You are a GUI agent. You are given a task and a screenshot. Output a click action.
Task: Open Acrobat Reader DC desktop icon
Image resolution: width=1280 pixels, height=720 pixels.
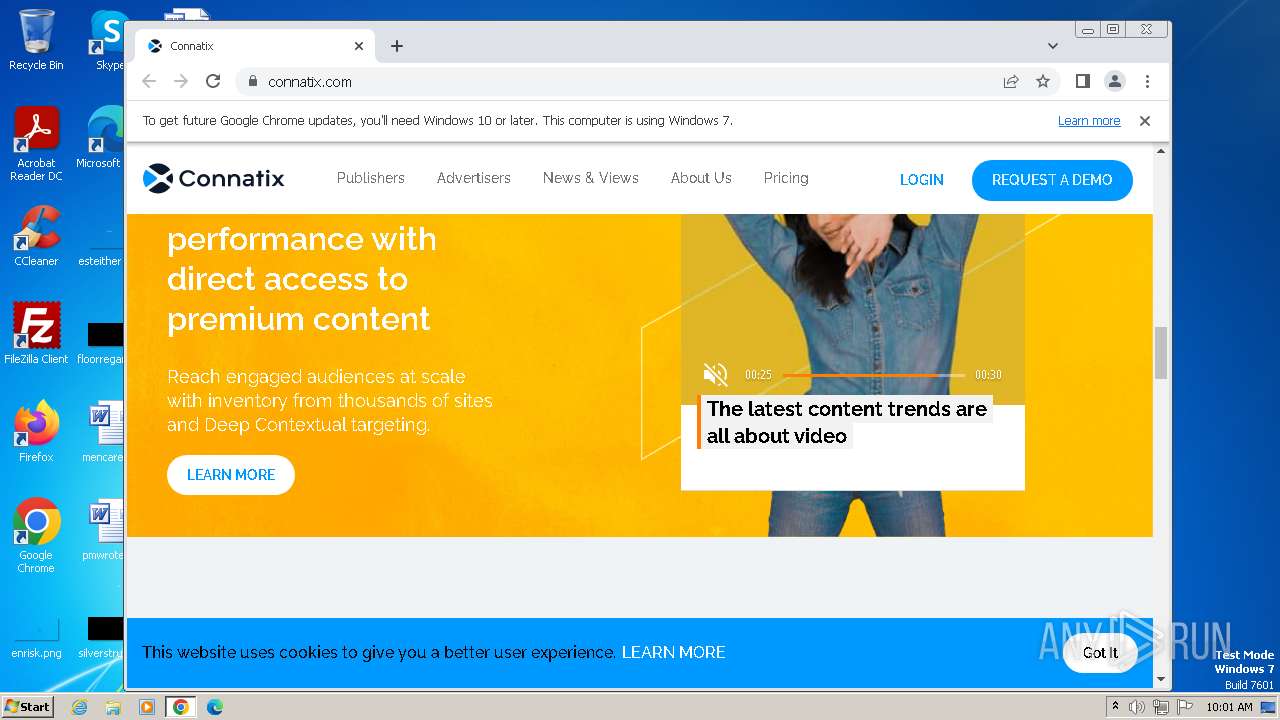[x=36, y=145]
